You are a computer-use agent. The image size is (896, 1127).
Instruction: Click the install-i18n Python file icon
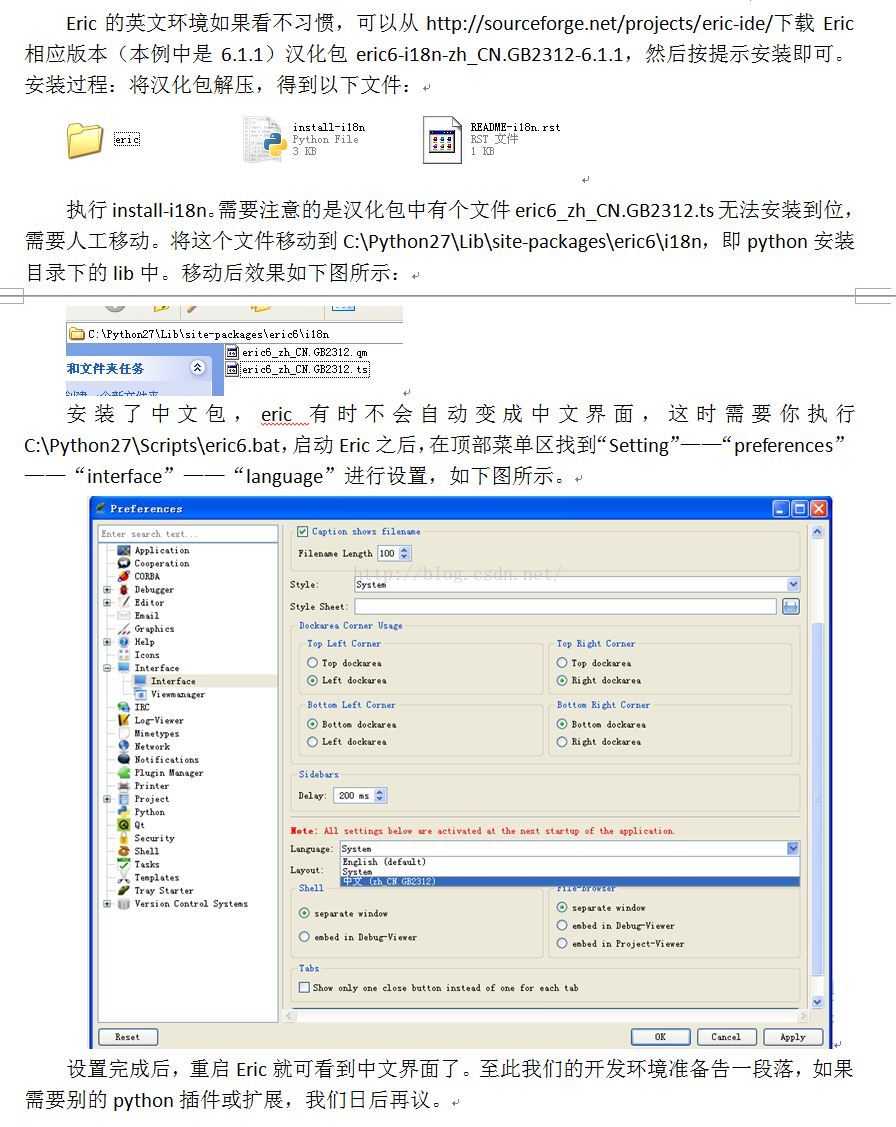(x=265, y=139)
